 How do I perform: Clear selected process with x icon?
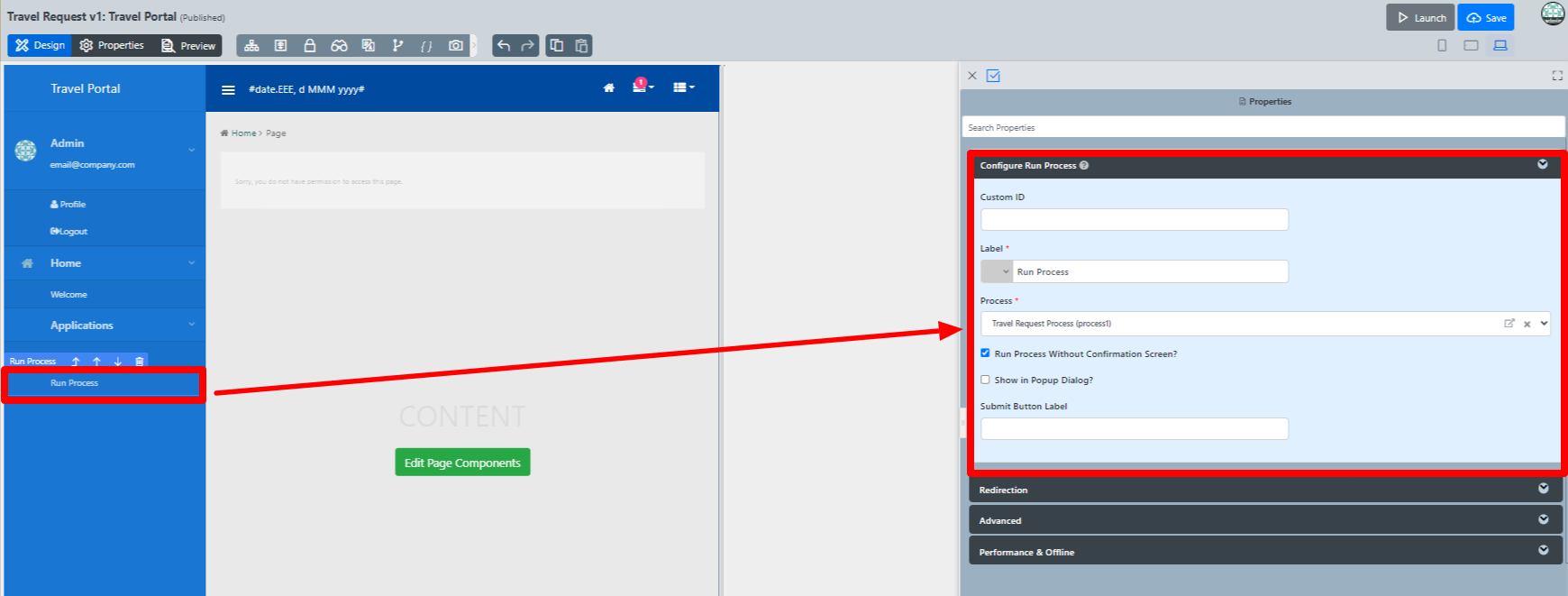pyautogui.click(x=1527, y=324)
